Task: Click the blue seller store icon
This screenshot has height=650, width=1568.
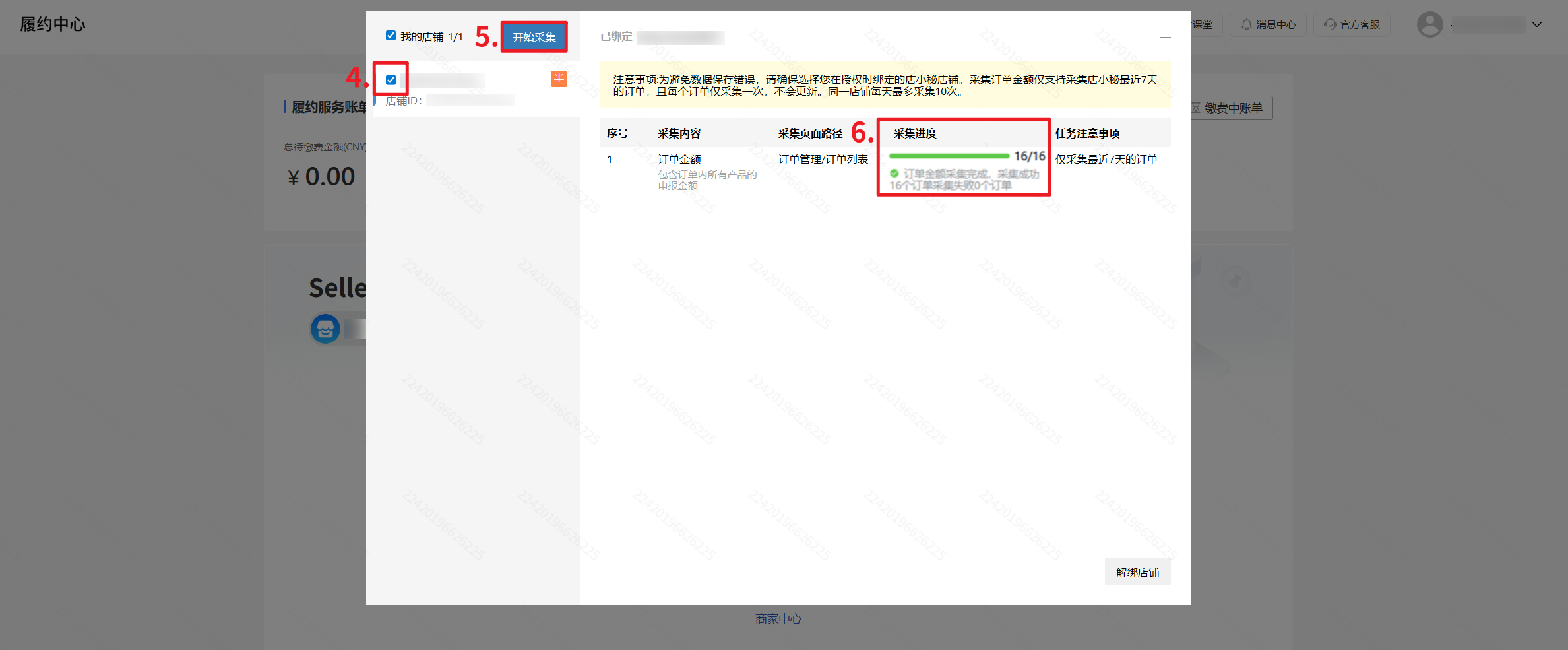Action: coord(325,329)
